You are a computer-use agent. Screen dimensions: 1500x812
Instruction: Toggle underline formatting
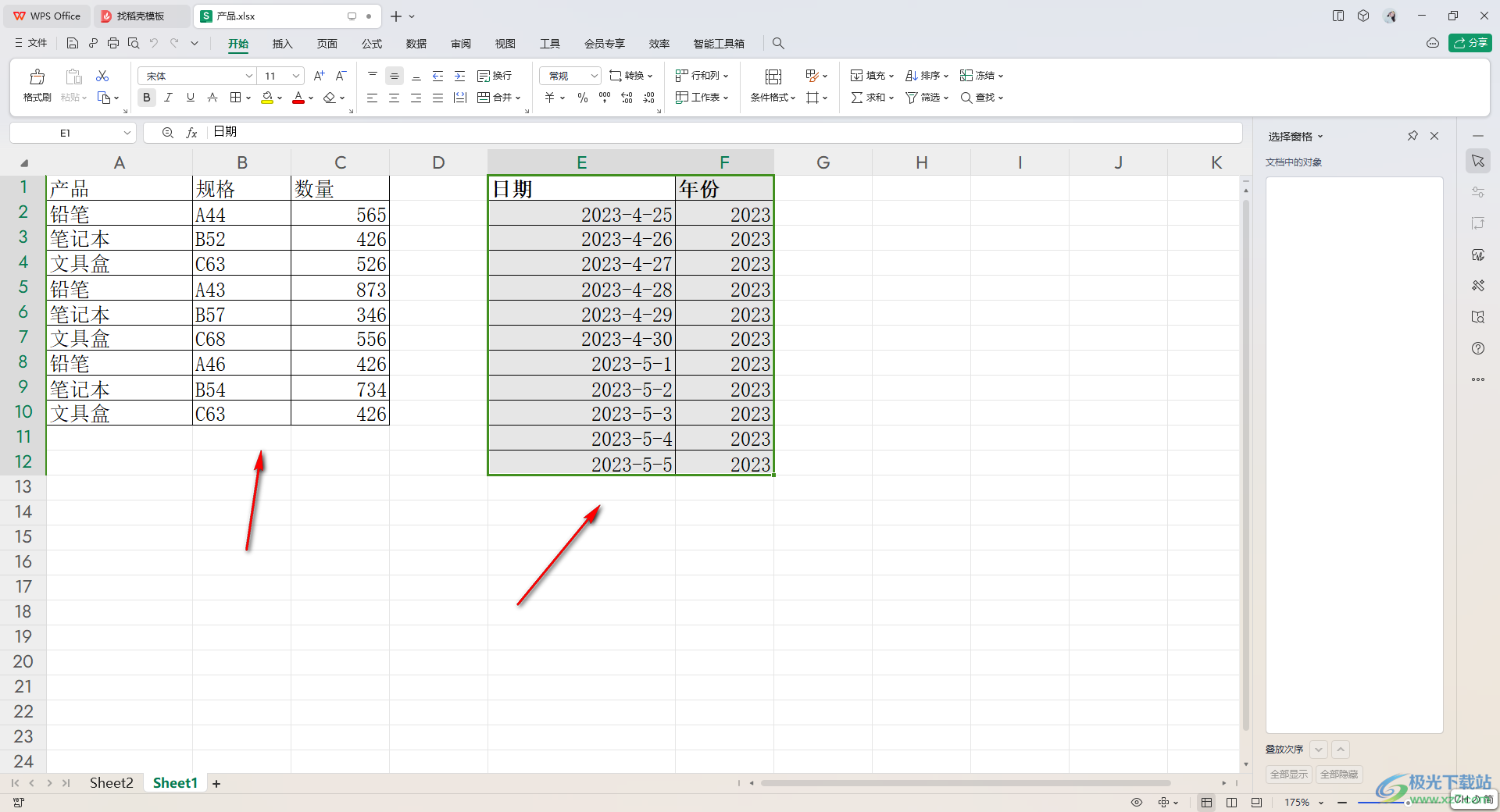pyautogui.click(x=191, y=98)
